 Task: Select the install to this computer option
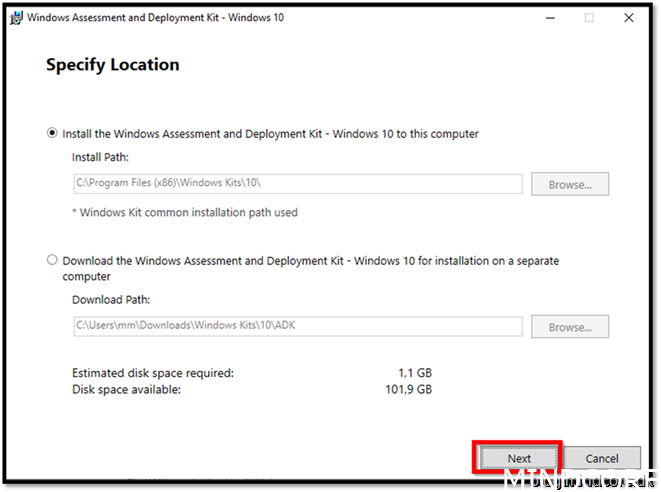point(52,133)
